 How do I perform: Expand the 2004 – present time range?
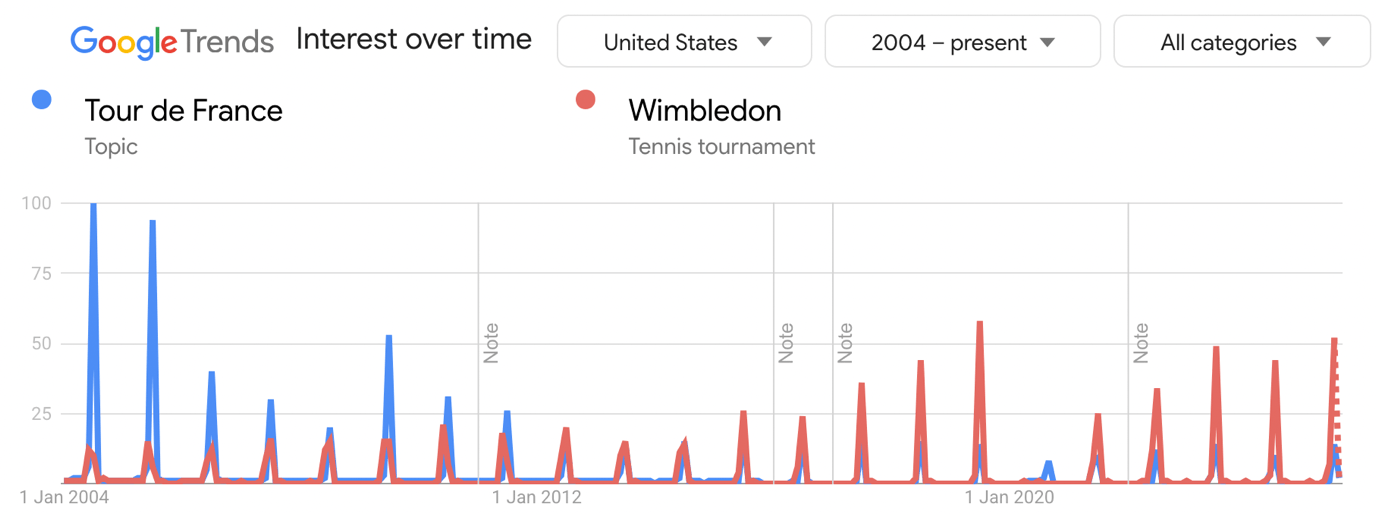[x=962, y=42]
